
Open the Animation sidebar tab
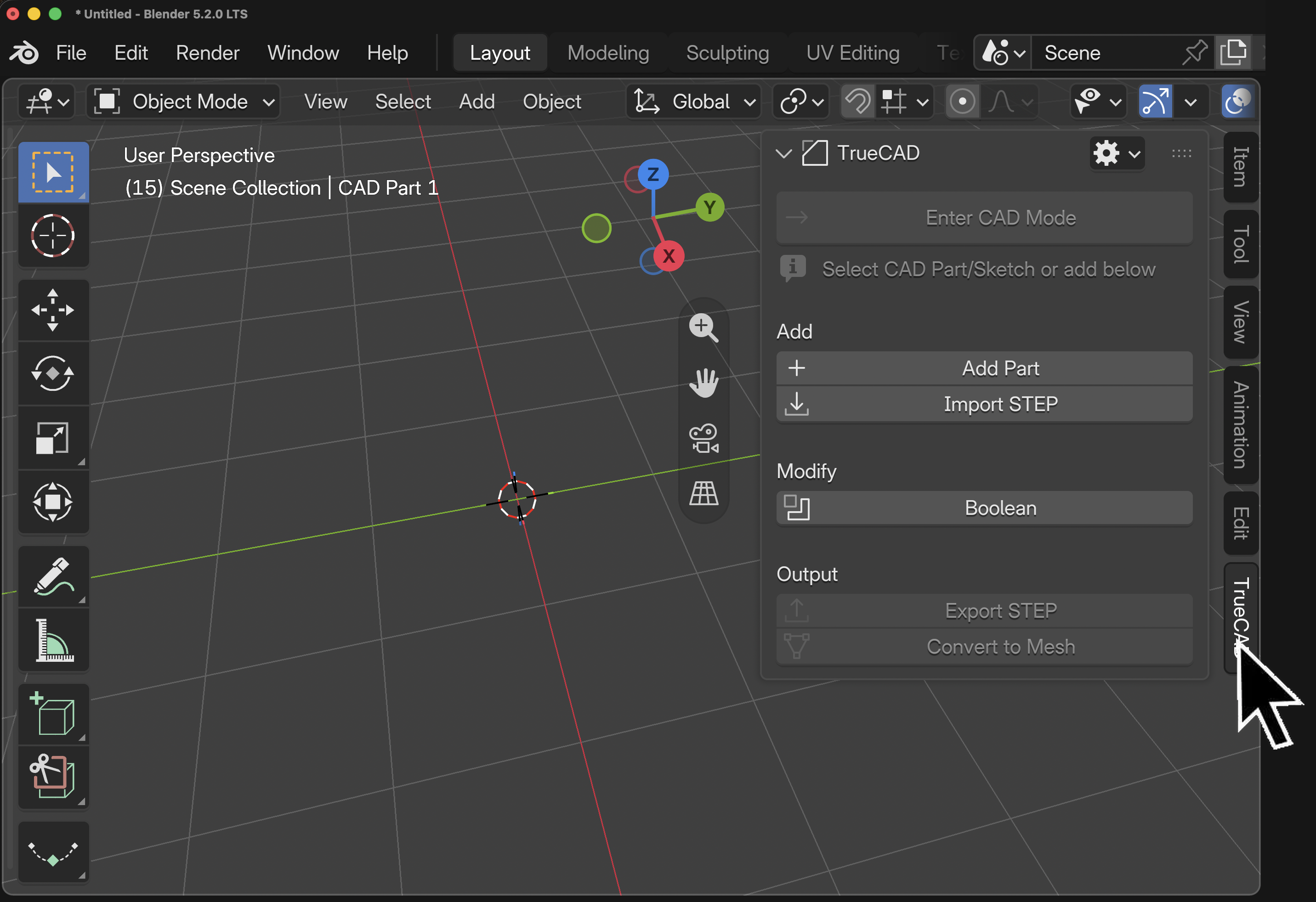[1240, 426]
